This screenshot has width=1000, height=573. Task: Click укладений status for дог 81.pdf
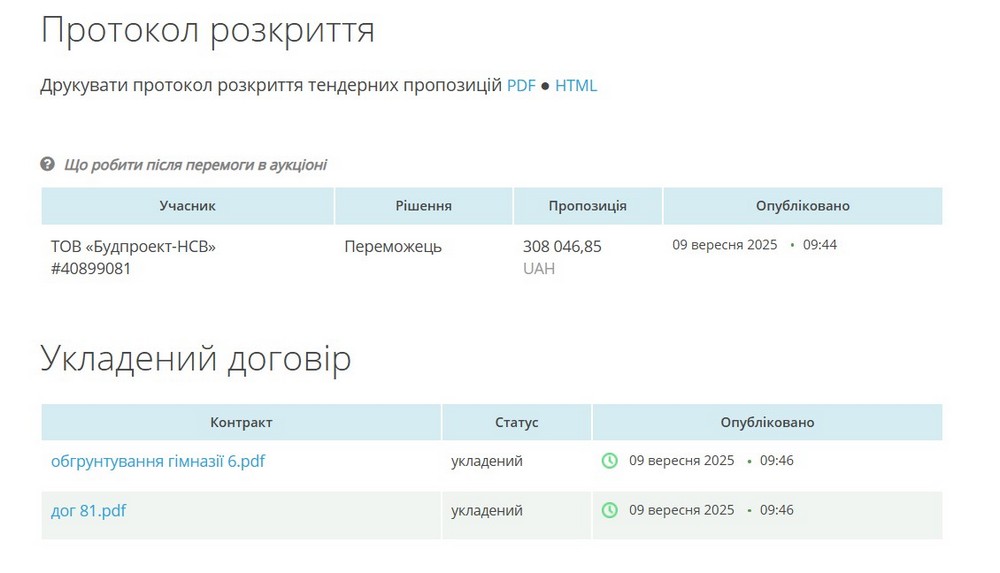coord(487,510)
